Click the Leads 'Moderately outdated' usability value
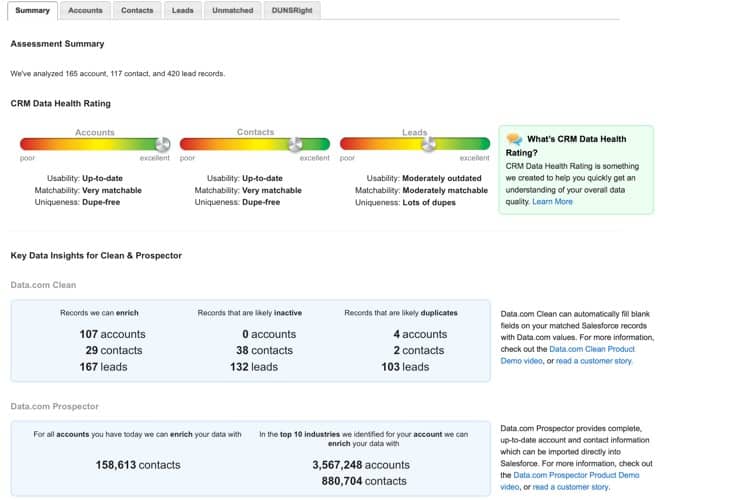Viewport: 737px width, 500px height. 442,179
